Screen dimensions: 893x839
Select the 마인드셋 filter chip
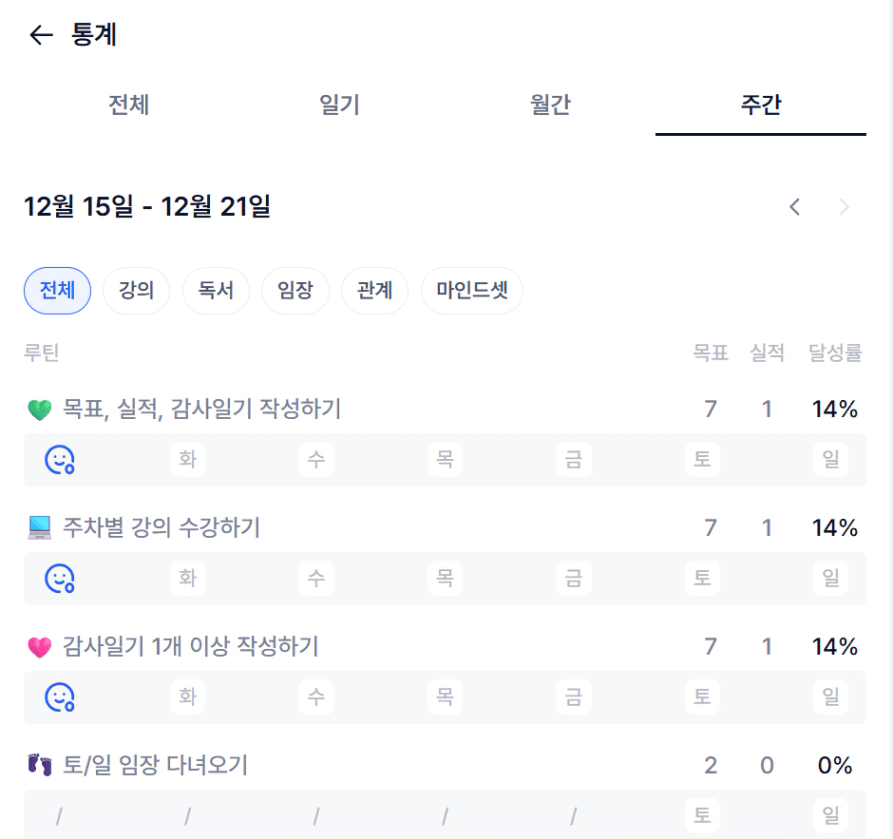pyautogui.click(x=472, y=291)
